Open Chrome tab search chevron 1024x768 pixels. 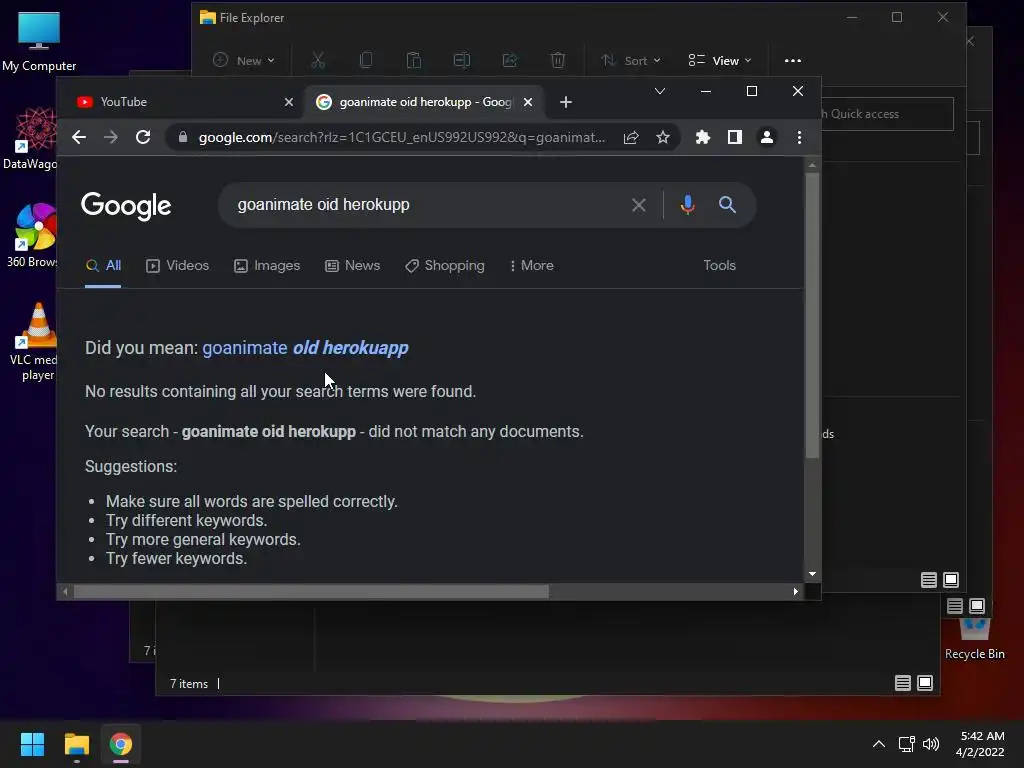pos(660,91)
